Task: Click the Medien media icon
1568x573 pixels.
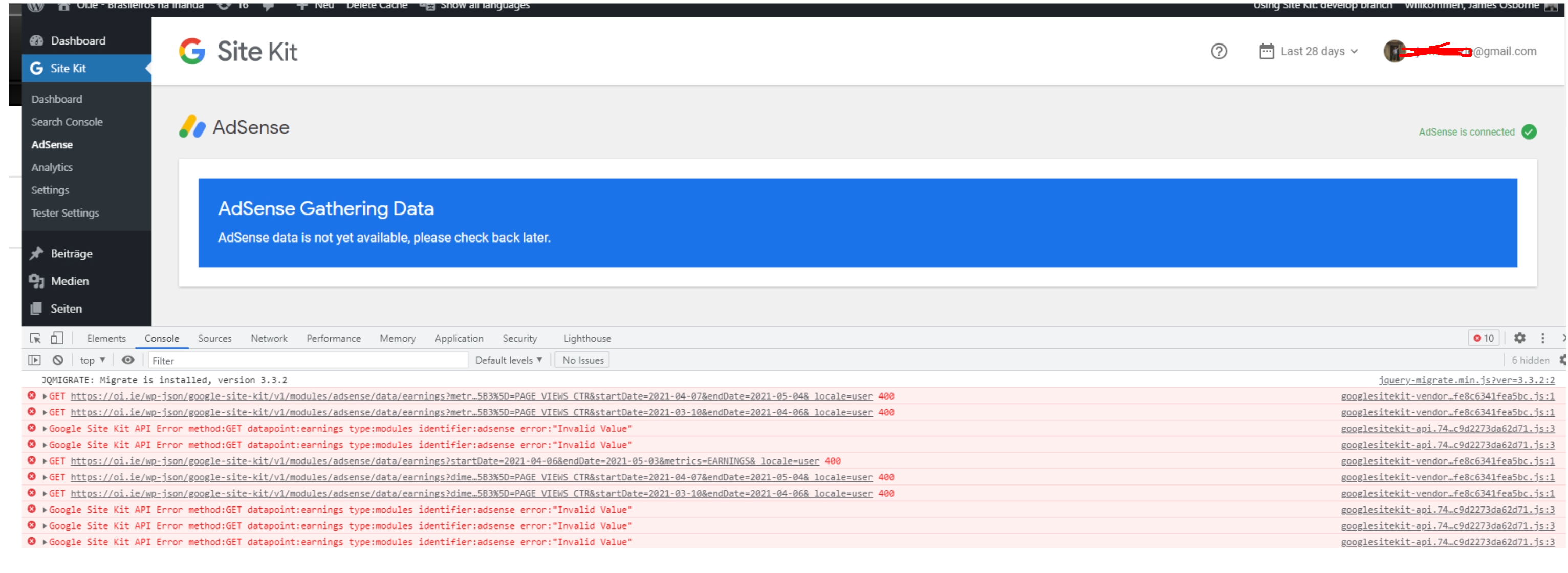Action: pos(36,281)
